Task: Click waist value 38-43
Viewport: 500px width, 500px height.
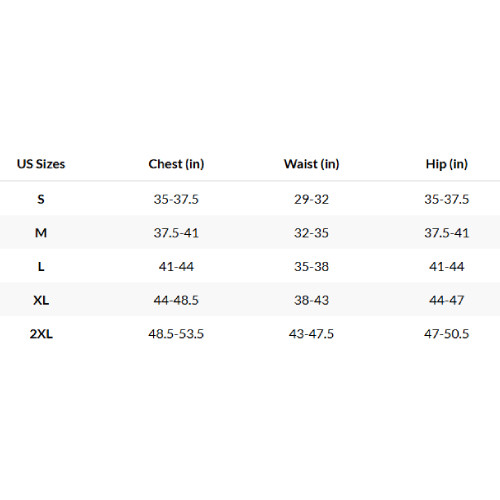Action: (311, 300)
